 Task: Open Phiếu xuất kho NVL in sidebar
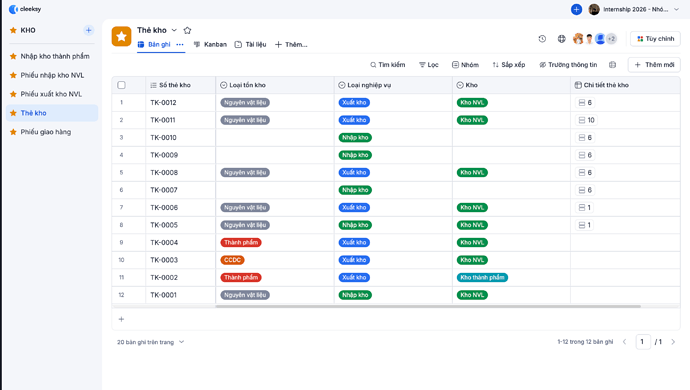[x=52, y=94]
